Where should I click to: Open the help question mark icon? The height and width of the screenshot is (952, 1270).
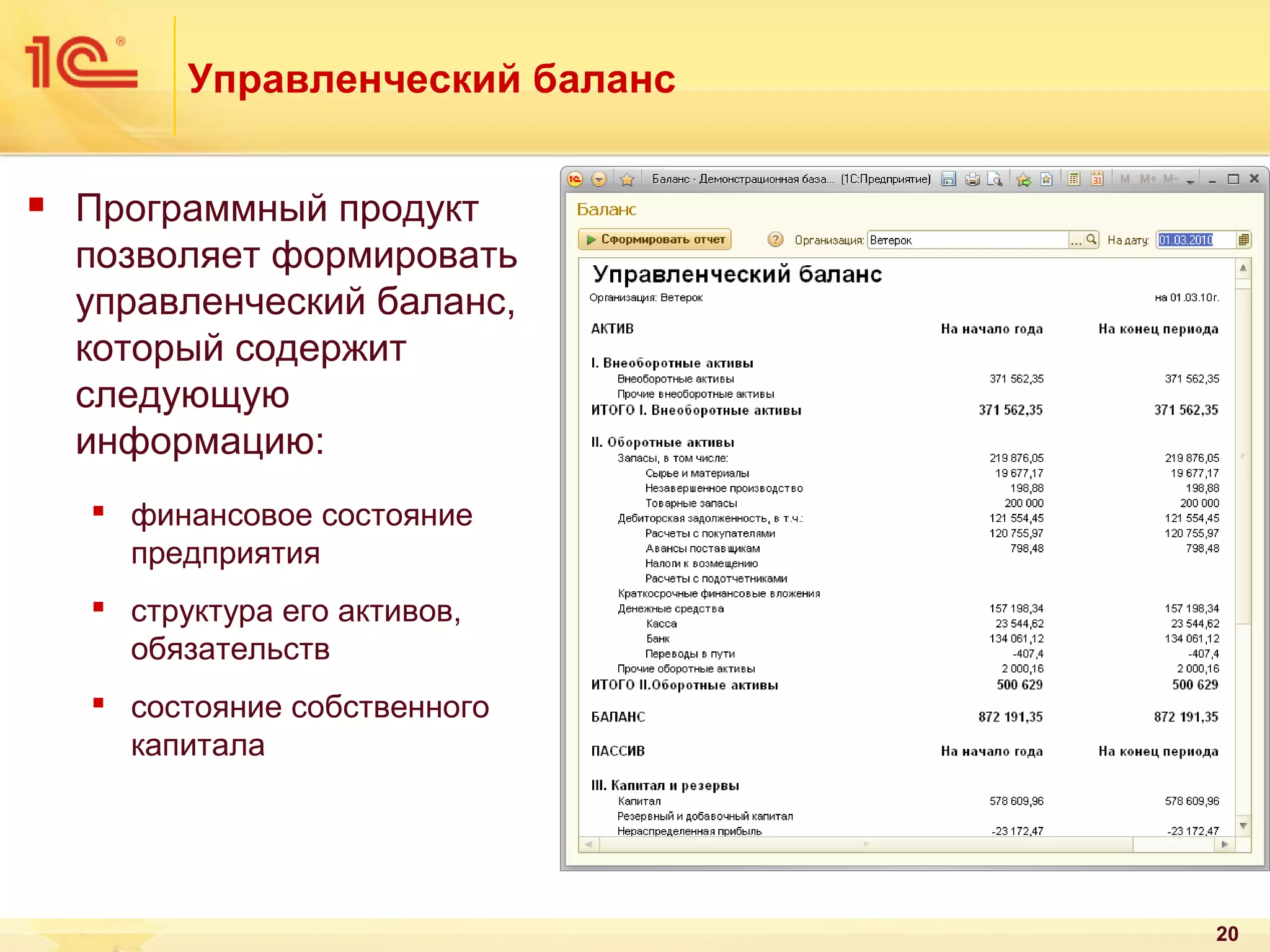click(x=775, y=239)
